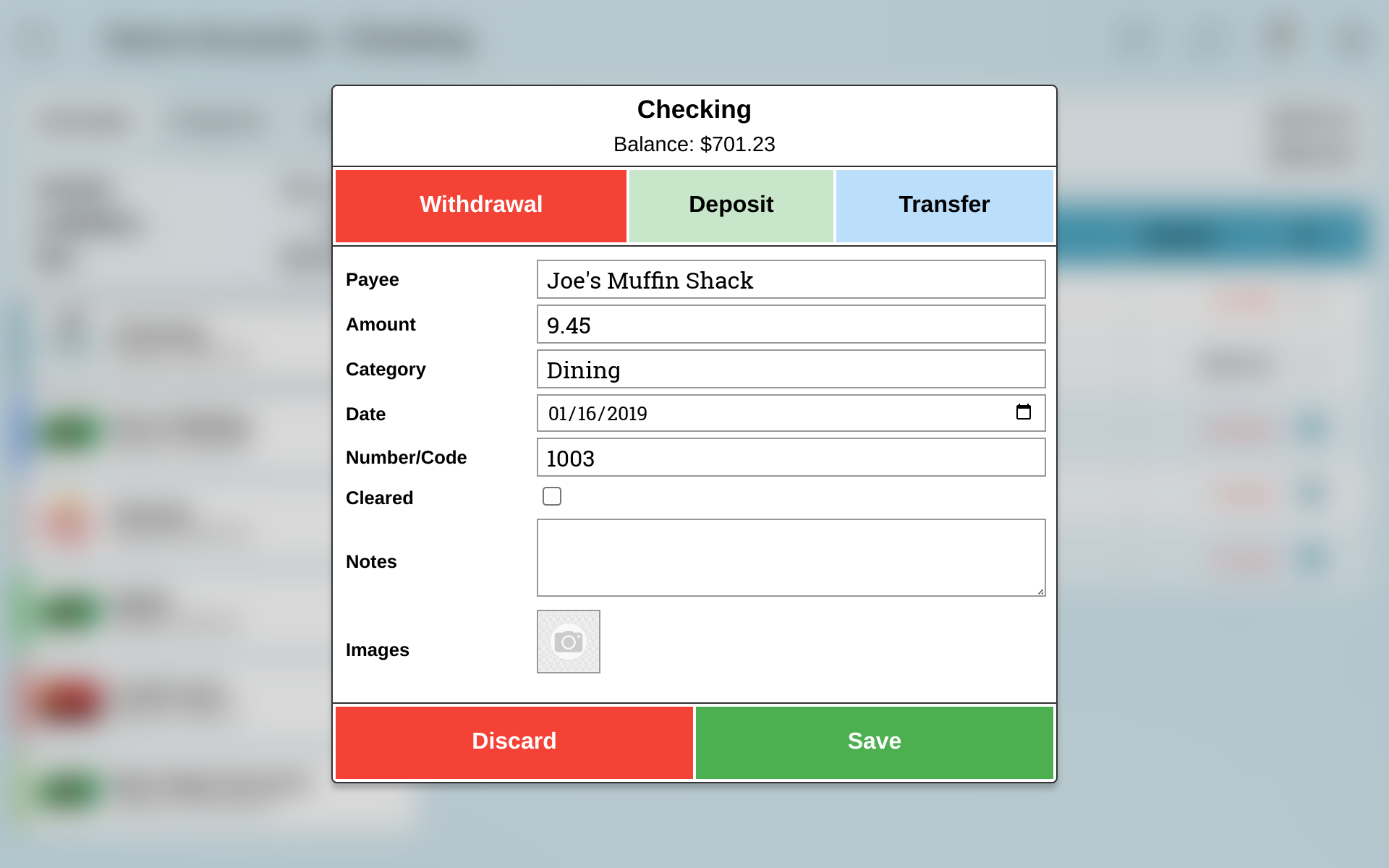Open the Category field showing Dining
1389x868 pixels.
[790, 370]
